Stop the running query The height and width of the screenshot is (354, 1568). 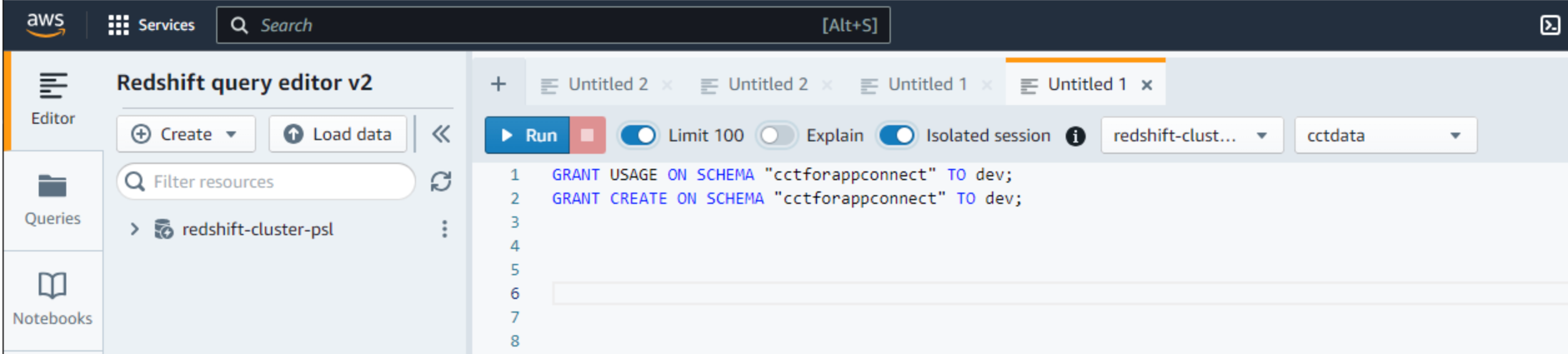[587, 135]
